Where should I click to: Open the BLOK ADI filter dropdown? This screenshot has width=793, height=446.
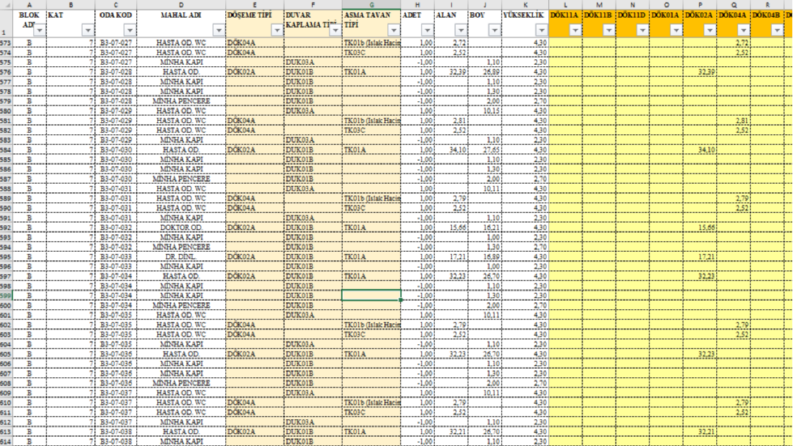pos(39,31)
